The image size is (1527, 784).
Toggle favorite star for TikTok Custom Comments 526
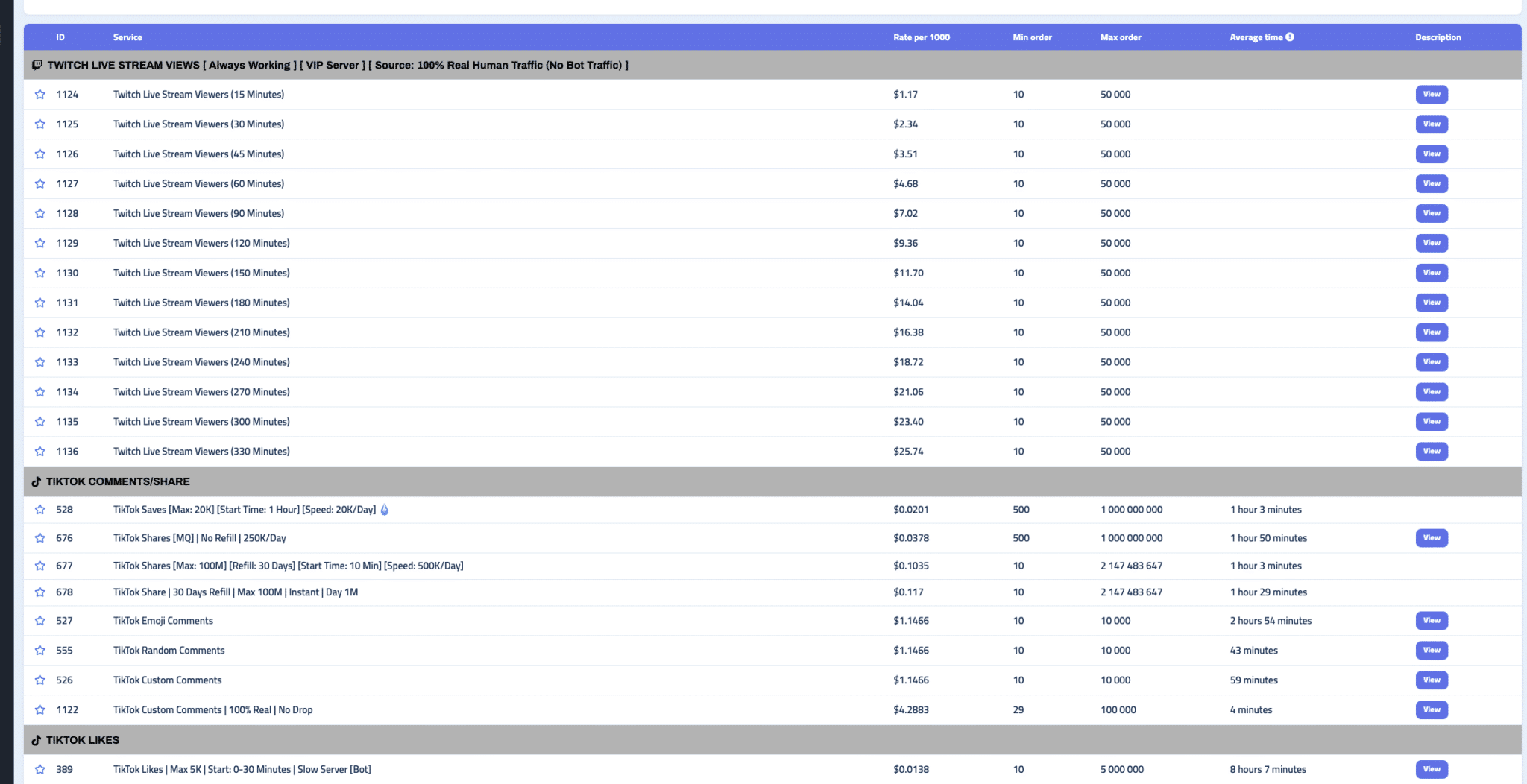40,680
